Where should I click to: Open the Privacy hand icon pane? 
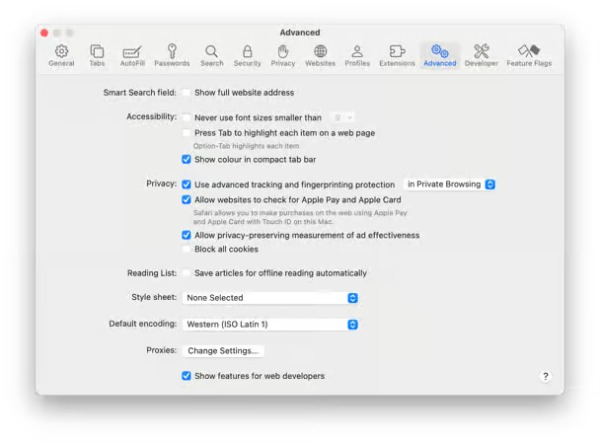[283, 56]
